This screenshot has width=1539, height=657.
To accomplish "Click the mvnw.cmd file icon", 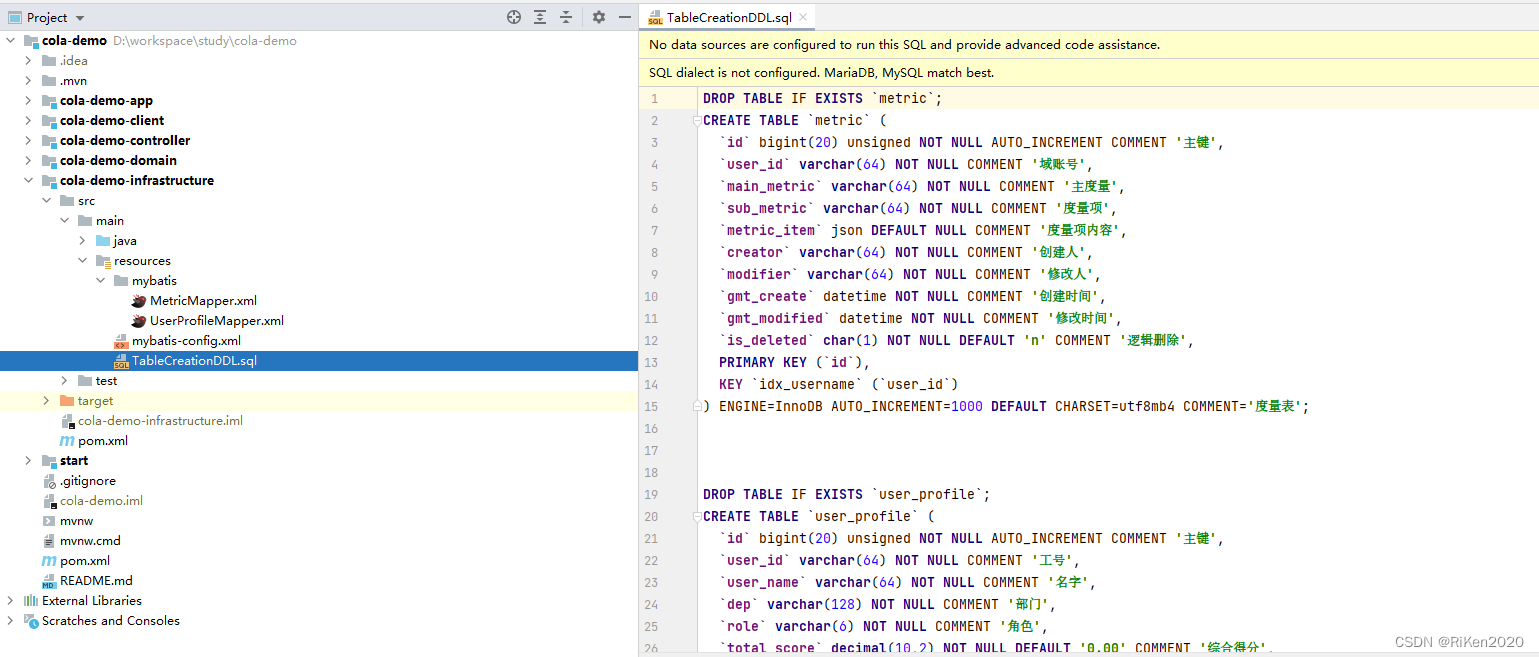I will pos(49,541).
